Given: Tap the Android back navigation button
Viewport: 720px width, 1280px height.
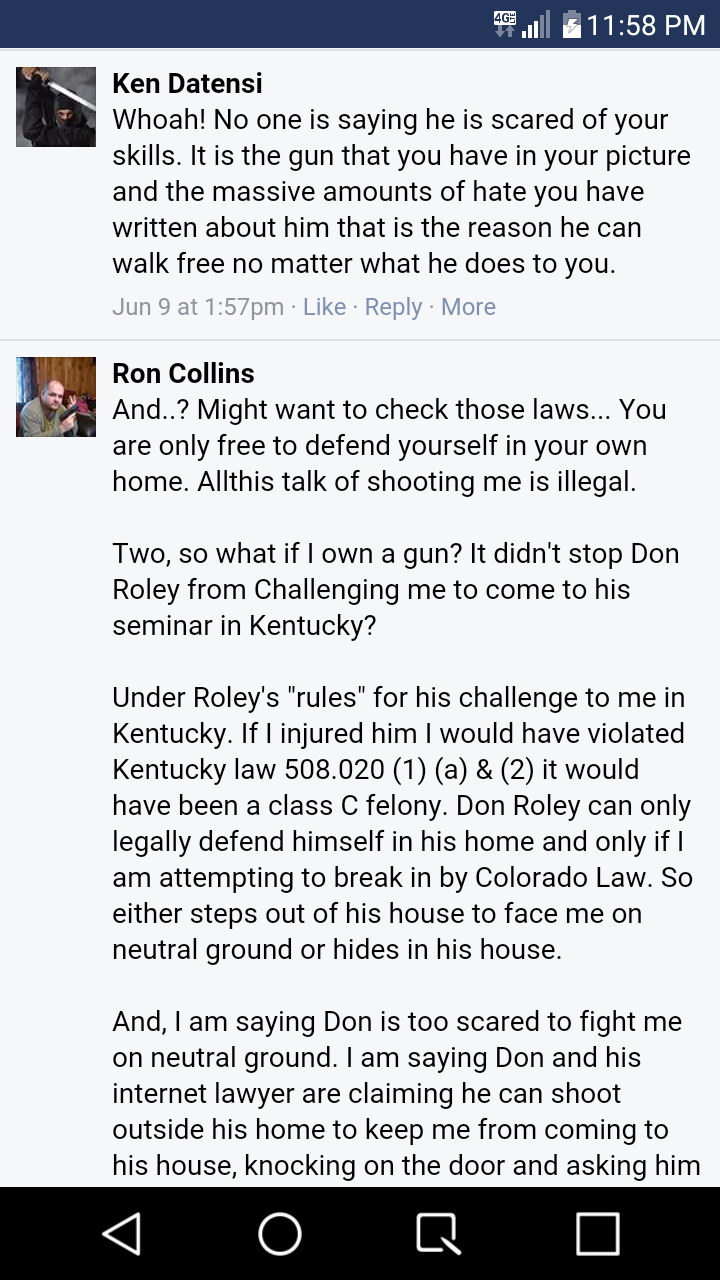Looking at the screenshot, I should (x=122, y=1234).
